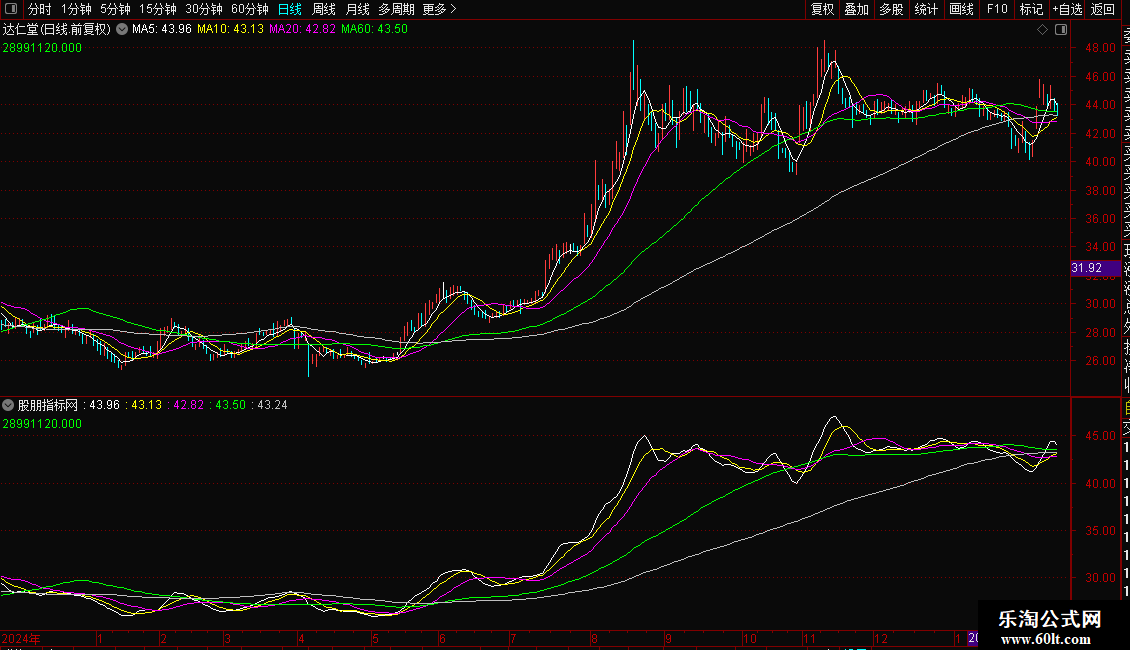Viewport: 1130px width, 650px height.
Task: Select the 日线 daily period
Action: pyautogui.click(x=290, y=9)
